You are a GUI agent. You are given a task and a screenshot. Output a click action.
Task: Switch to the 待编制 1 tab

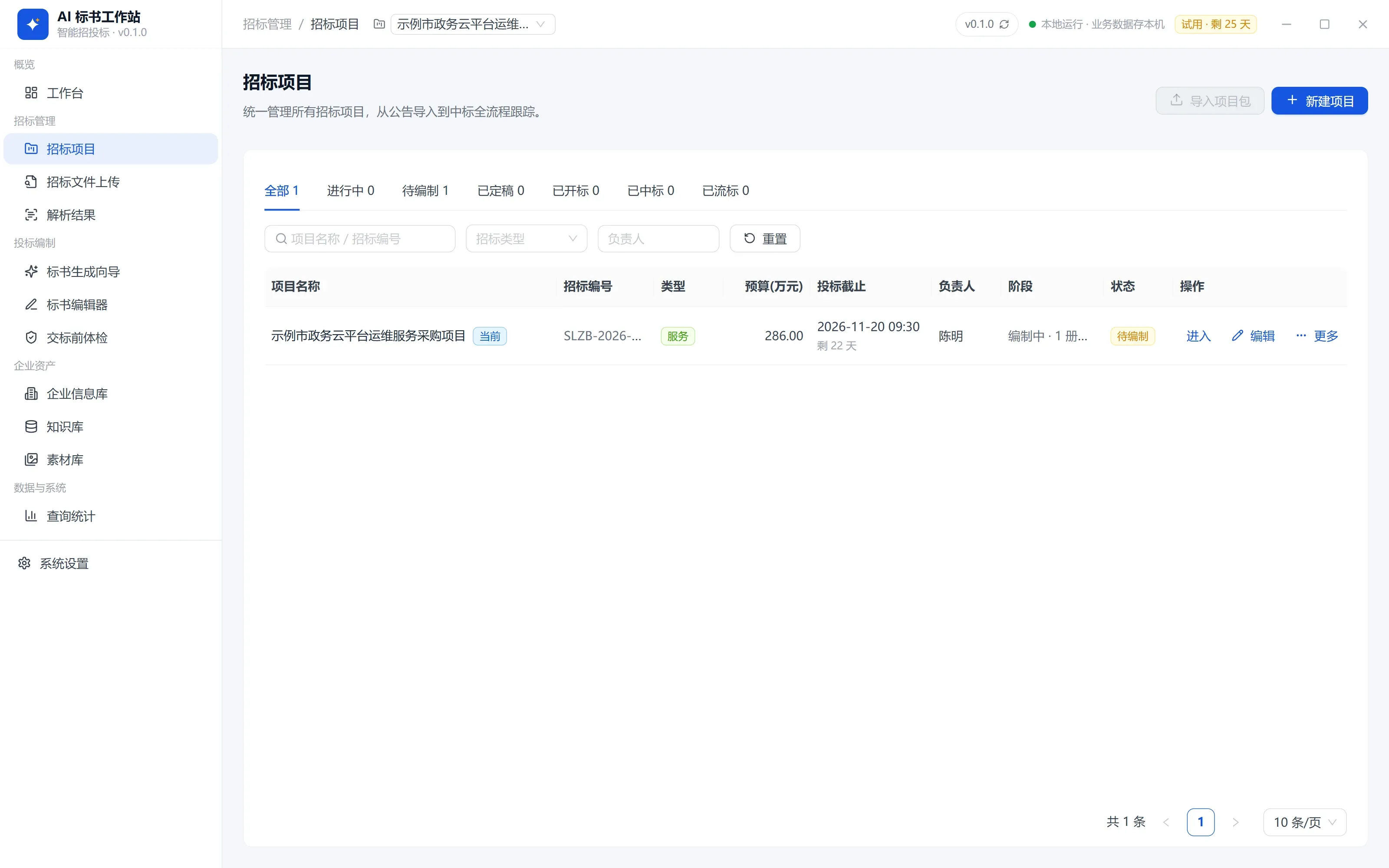point(425,191)
